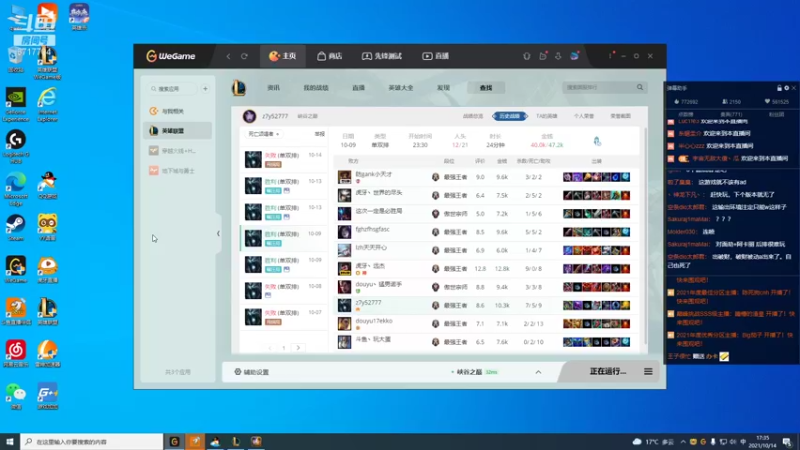The image size is (800, 450).
Task: Expand the server panel up chevron
Action: click(x=538, y=372)
